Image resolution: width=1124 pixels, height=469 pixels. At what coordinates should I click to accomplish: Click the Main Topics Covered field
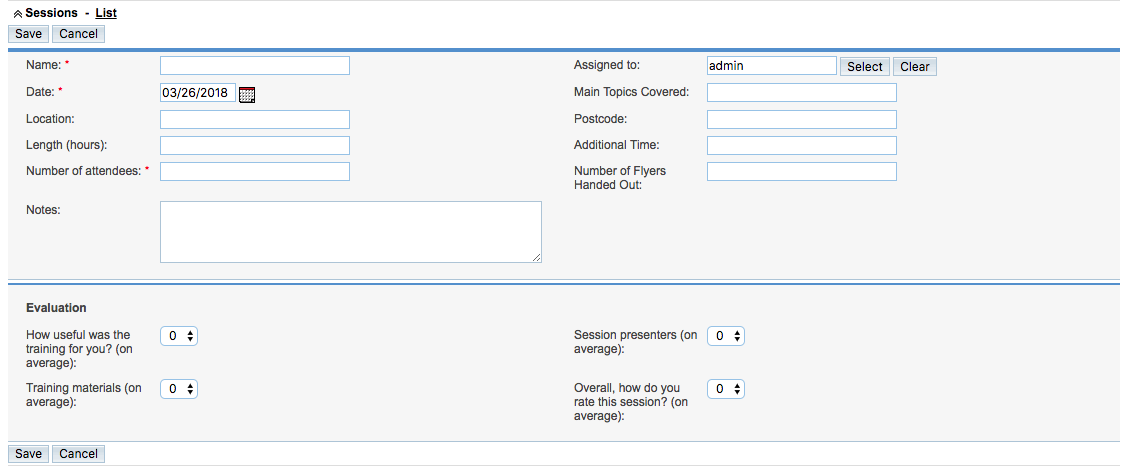[801, 93]
